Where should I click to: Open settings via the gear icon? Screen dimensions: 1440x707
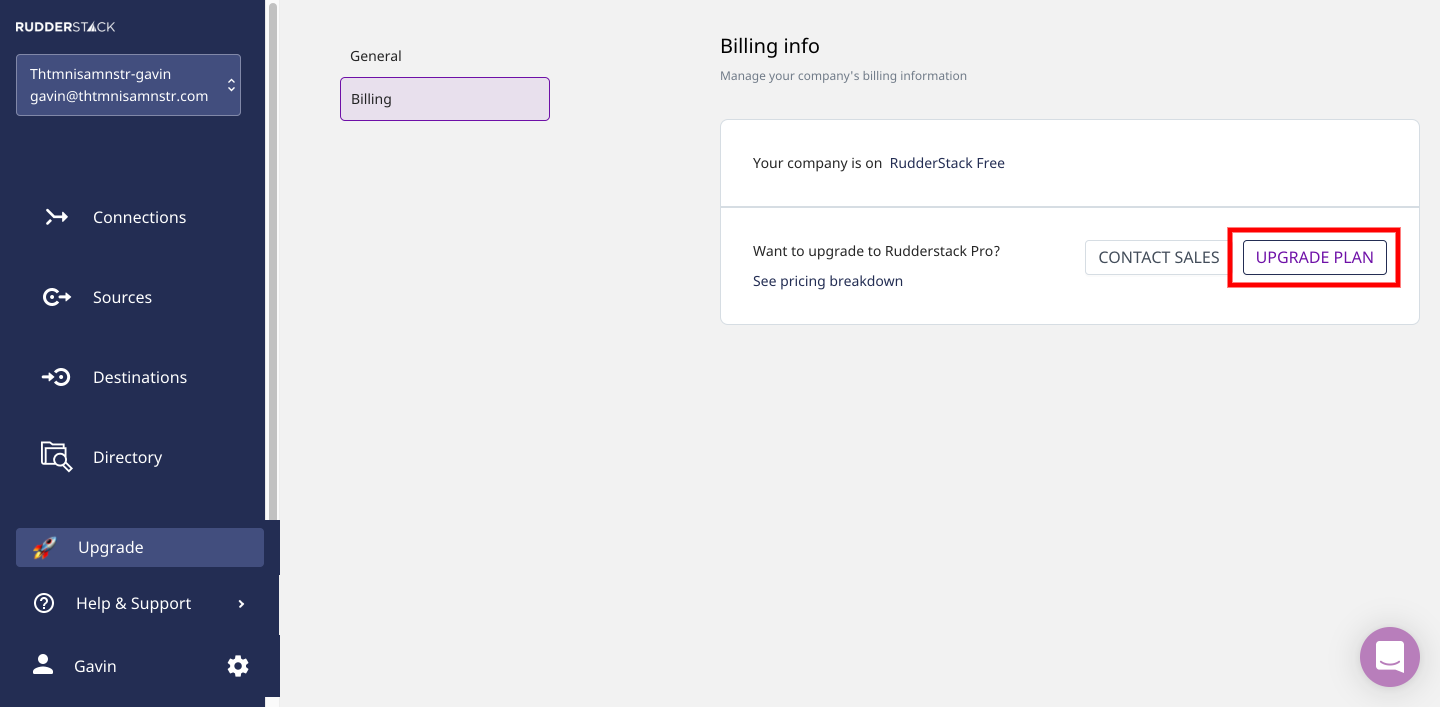[238, 666]
